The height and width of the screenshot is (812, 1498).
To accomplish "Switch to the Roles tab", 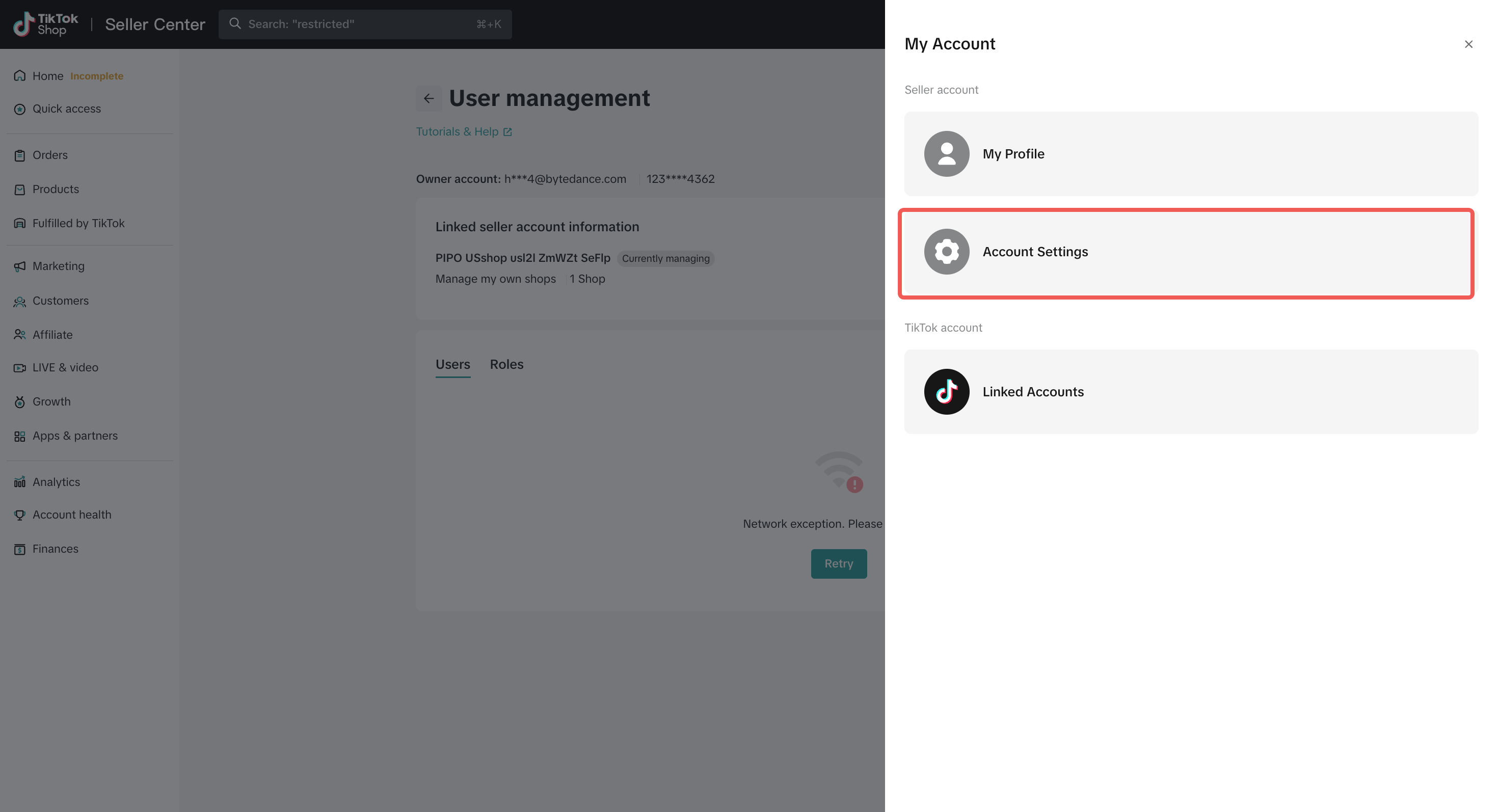I will (x=506, y=364).
